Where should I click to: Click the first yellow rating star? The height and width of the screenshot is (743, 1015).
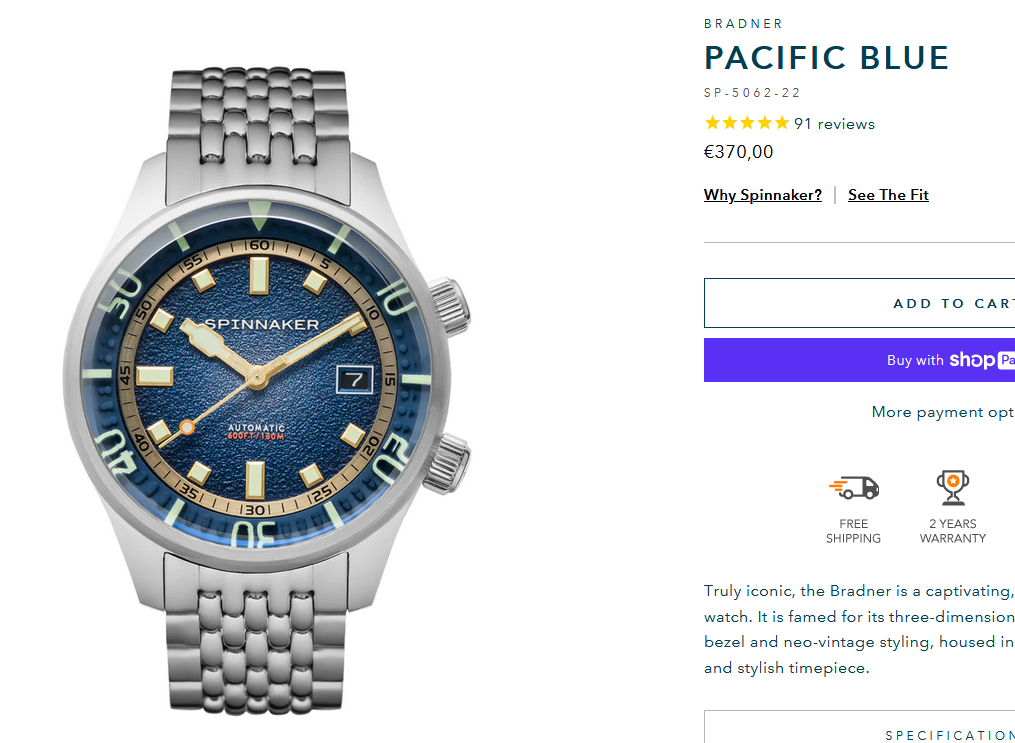click(x=712, y=124)
